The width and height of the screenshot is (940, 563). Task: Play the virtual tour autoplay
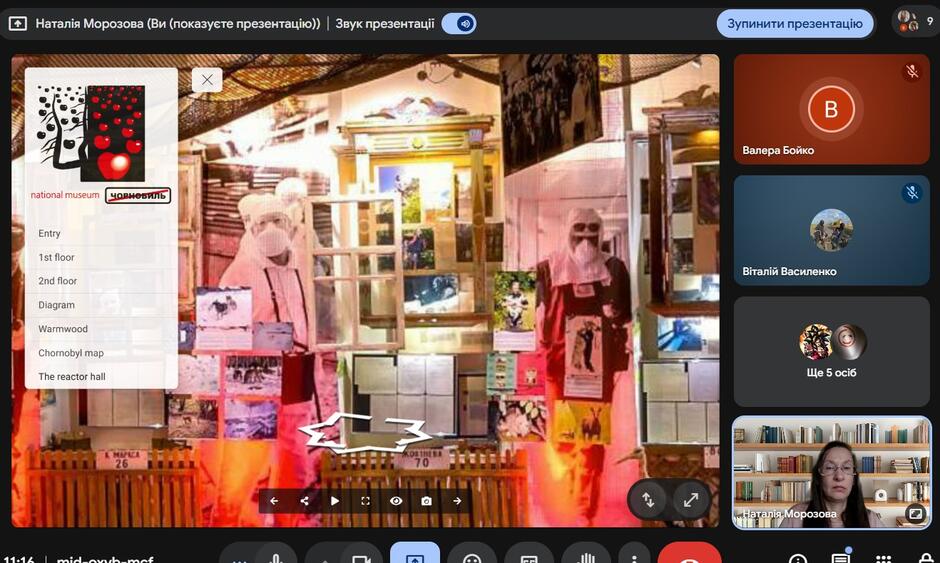[x=335, y=501]
